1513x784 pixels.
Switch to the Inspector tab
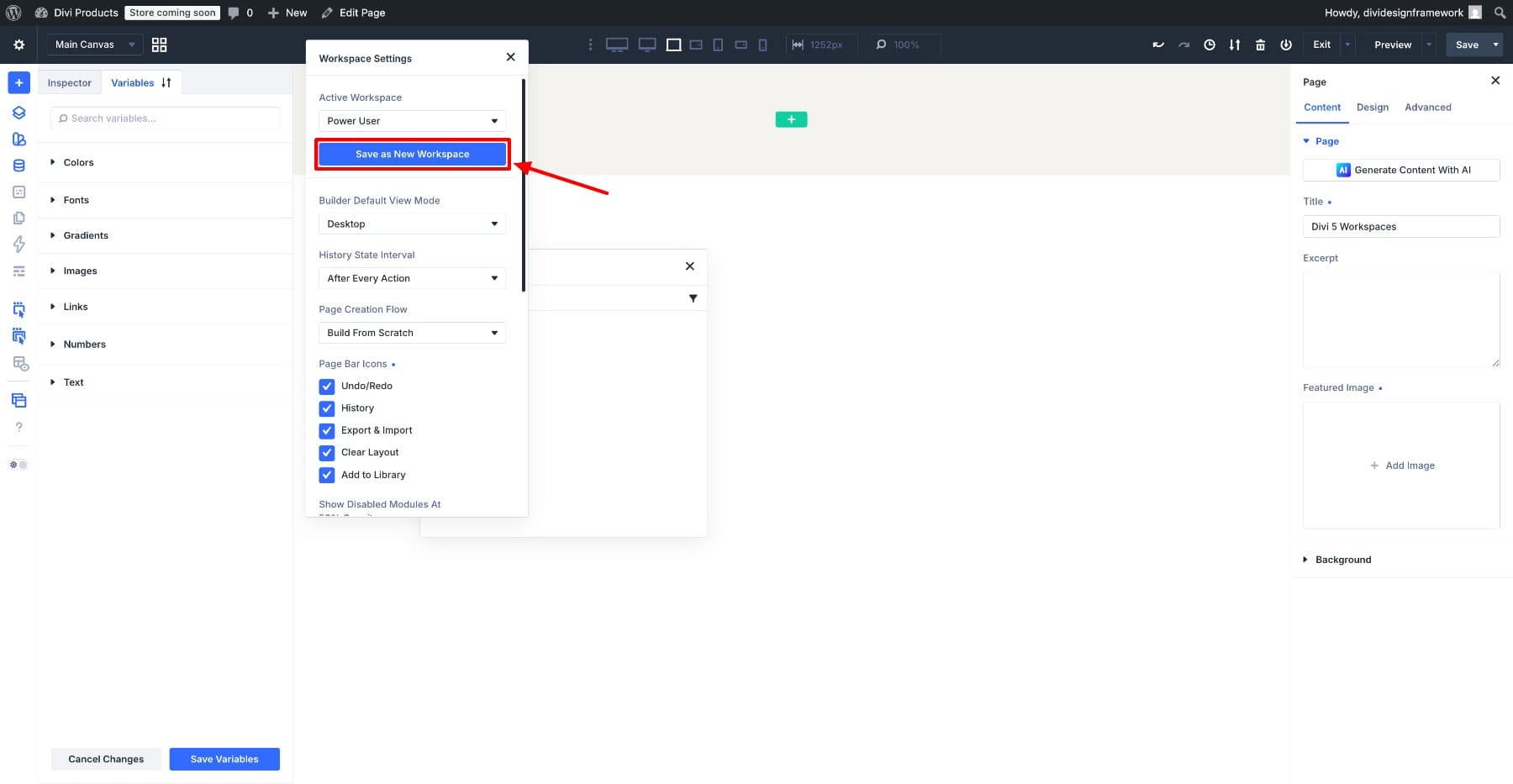click(69, 82)
